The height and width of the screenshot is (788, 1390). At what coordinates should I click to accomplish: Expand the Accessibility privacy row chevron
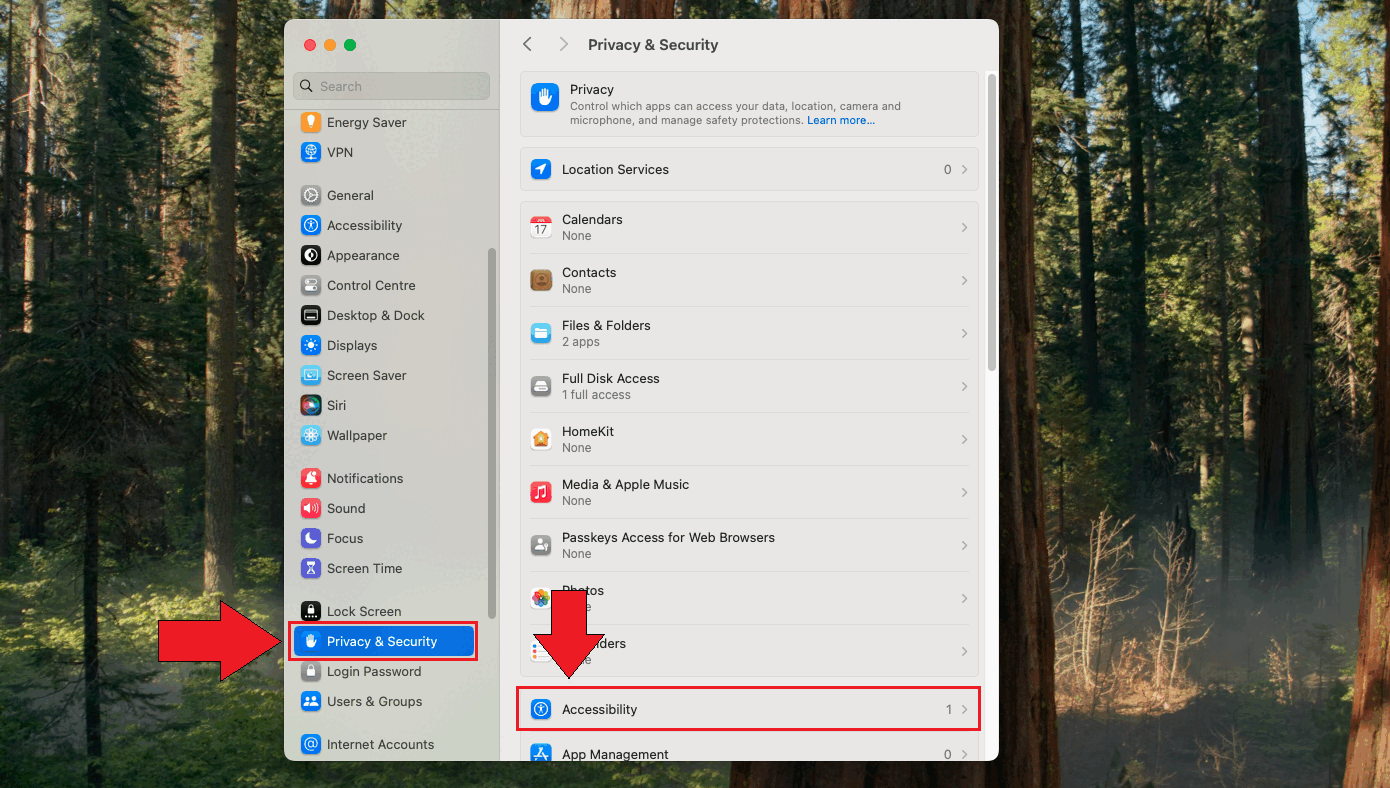coord(964,709)
